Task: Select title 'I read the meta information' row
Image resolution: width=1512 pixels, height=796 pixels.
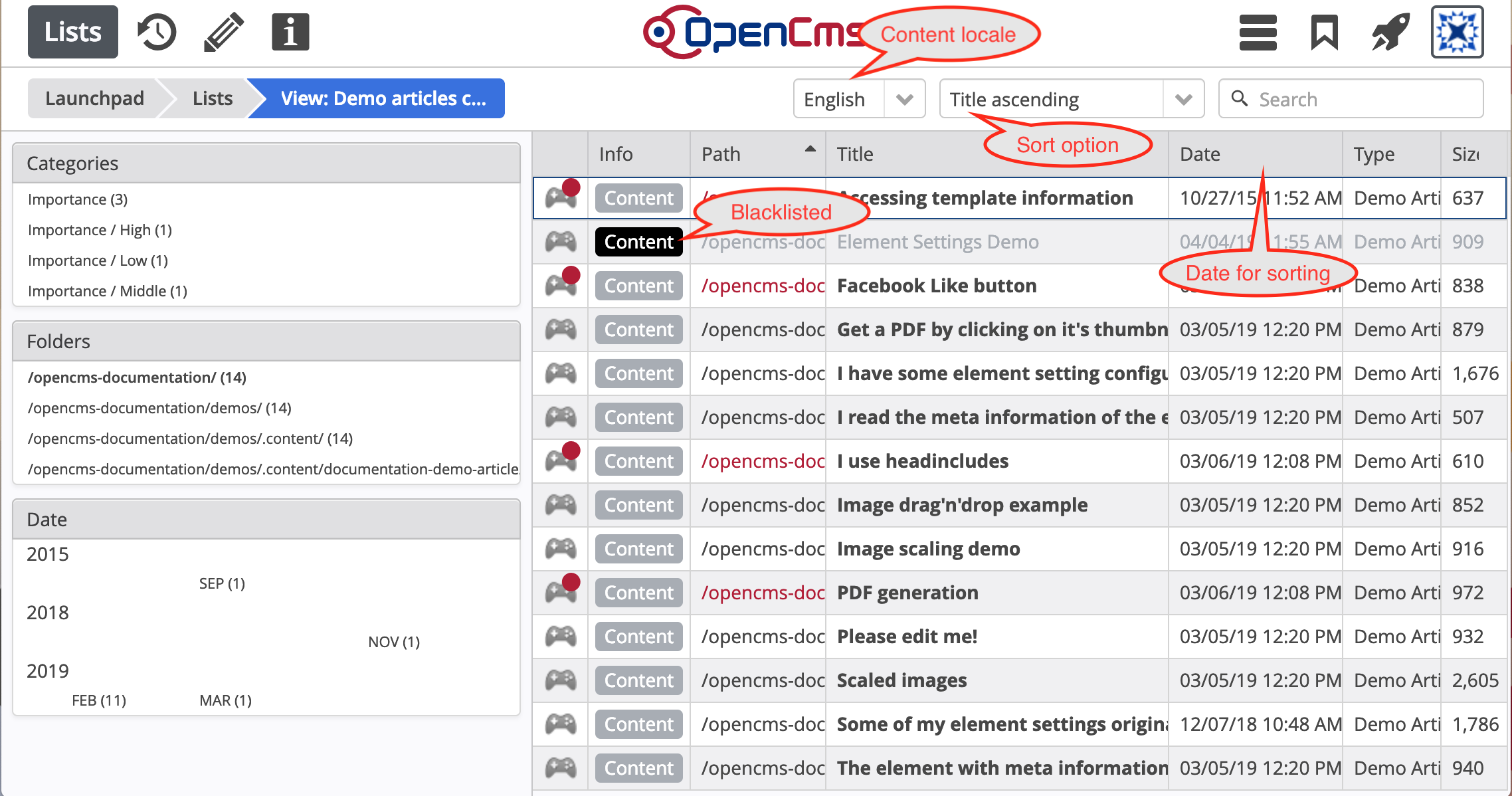Action: (x=1002, y=417)
